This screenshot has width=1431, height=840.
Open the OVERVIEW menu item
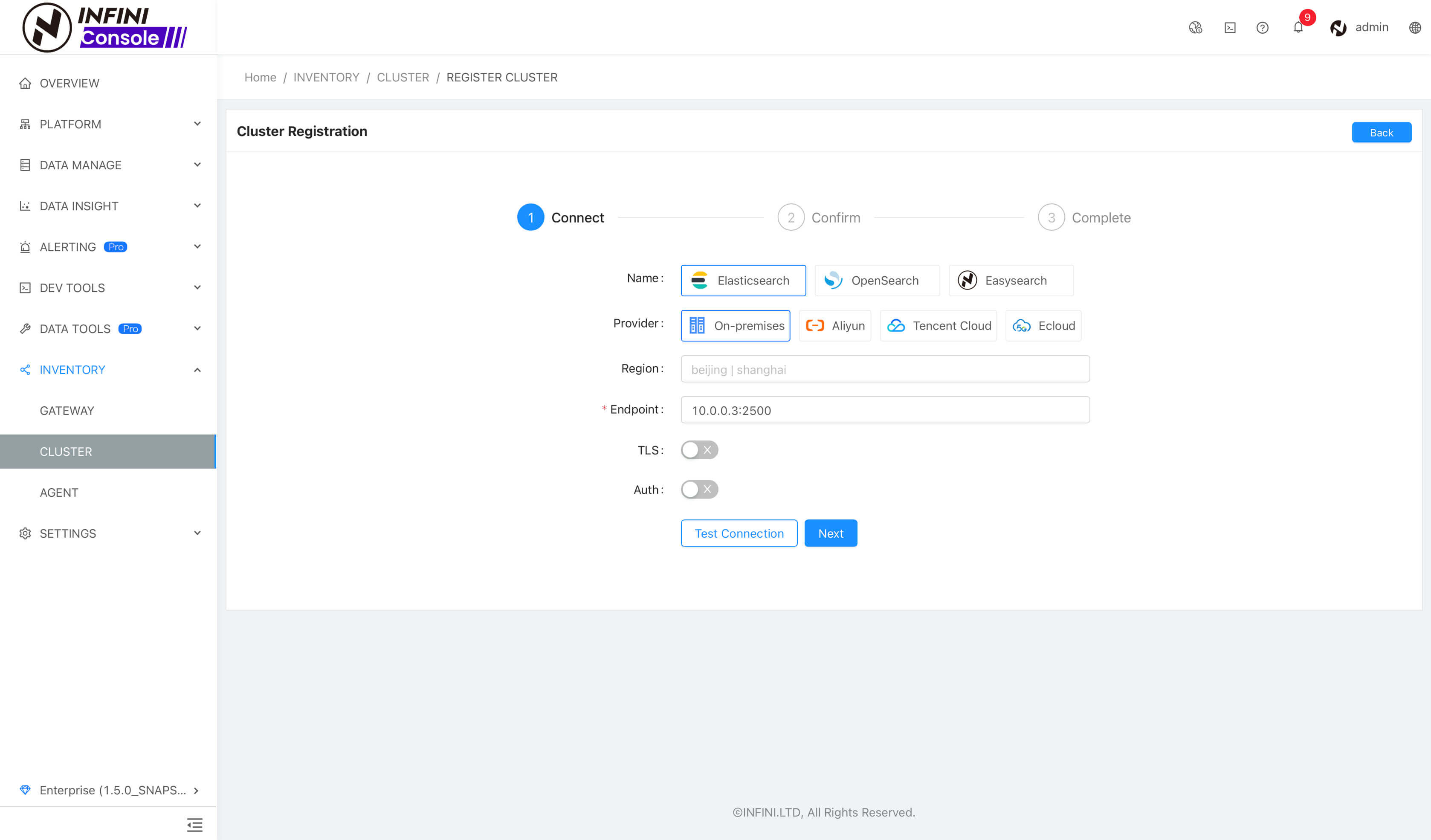(x=108, y=84)
